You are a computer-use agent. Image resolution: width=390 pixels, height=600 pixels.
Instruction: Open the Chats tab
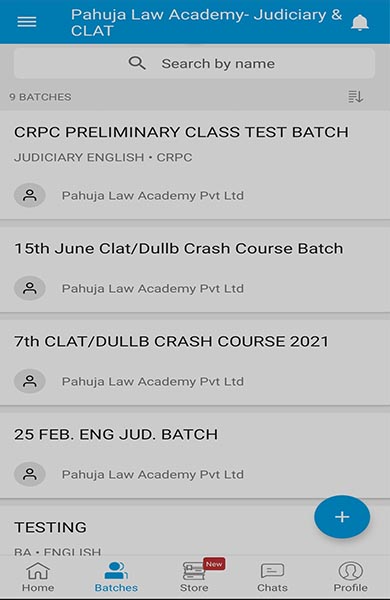(272, 577)
